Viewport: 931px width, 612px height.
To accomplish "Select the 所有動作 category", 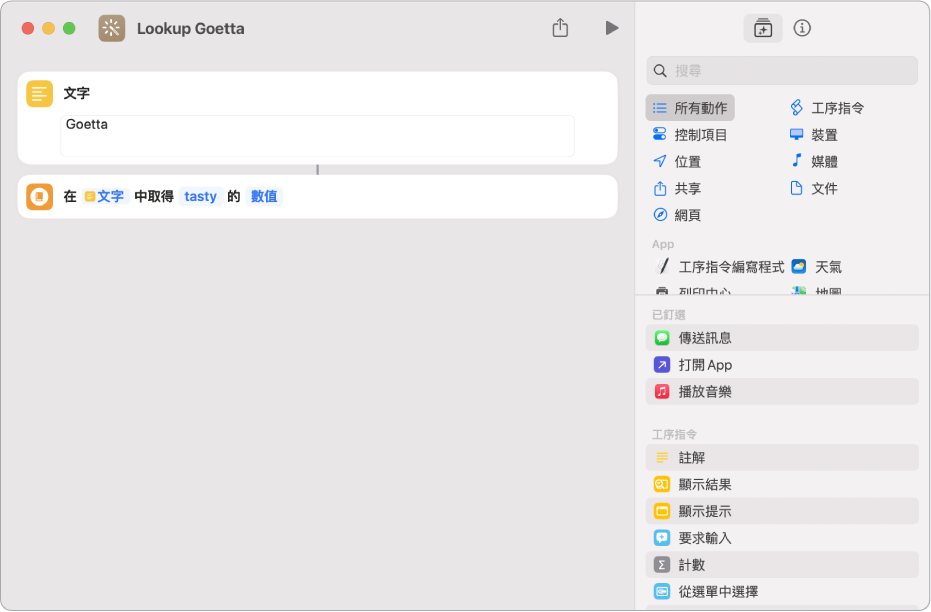I will coord(690,108).
